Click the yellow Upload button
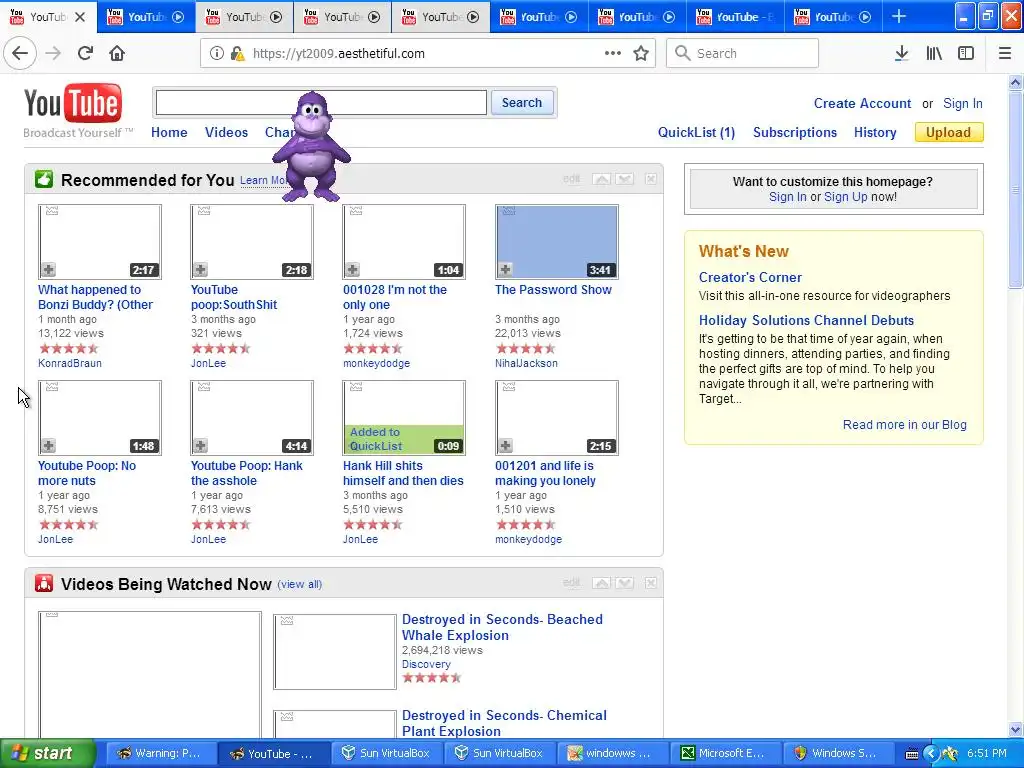This screenshot has width=1024, height=768. click(949, 133)
